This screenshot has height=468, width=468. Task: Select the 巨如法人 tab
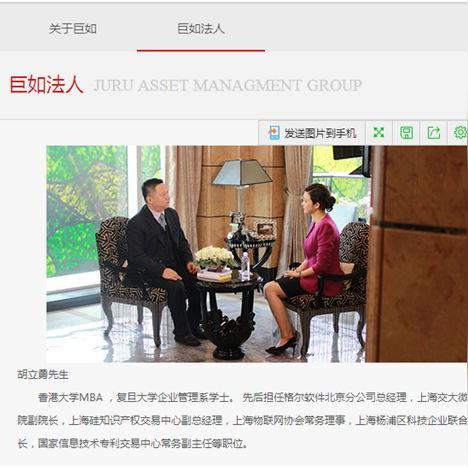click(x=201, y=29)
